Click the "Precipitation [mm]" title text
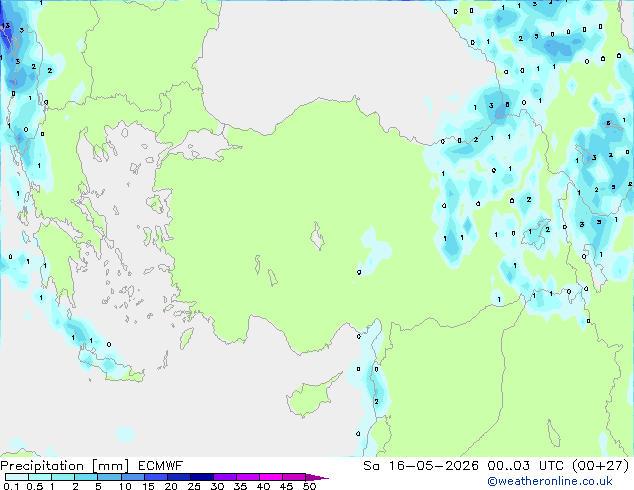Image resolution: width=634 pixels, height=490 pixels. pyautogui.click(x=65, y=466)
